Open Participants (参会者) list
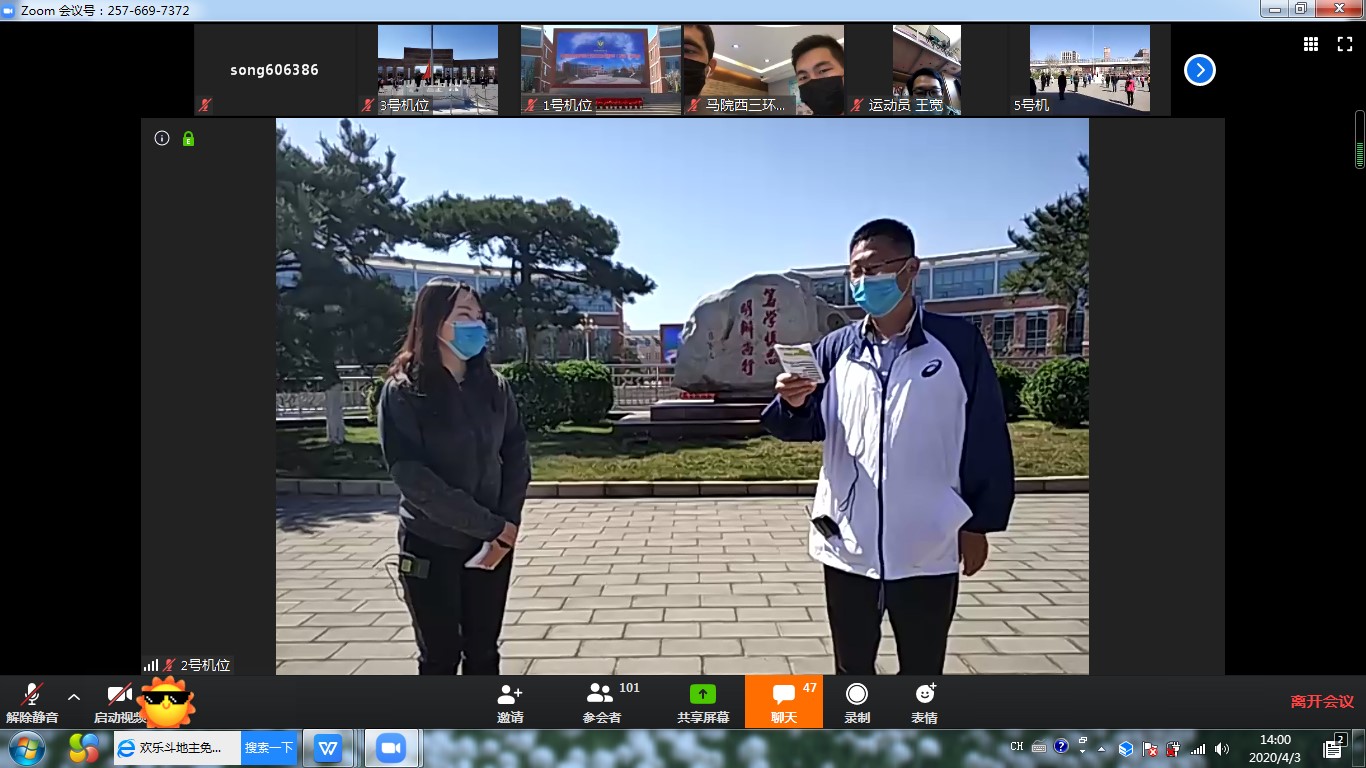 pyautogui.click(x=601, y=694)
